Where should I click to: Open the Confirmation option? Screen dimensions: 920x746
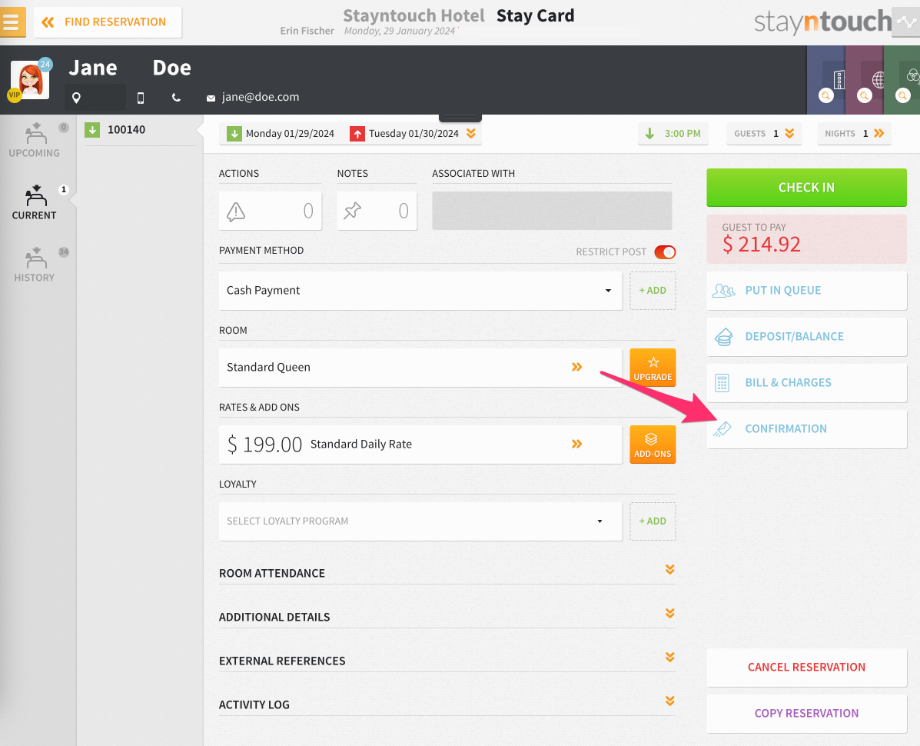(x=806, y=429)
